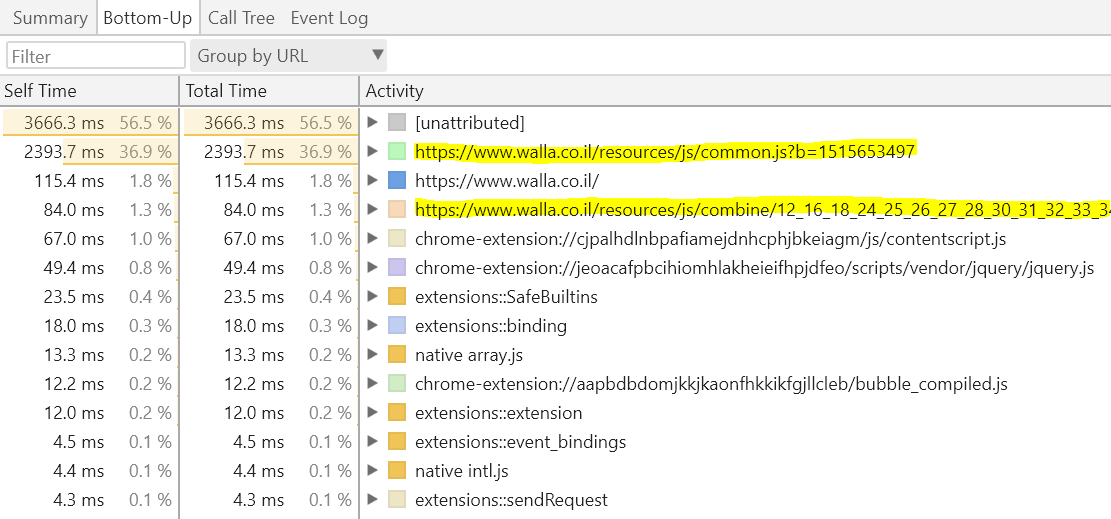Click peach swatch beside combine URL
The width and height of the screenshot is (1111, 519).
[397, 210]
